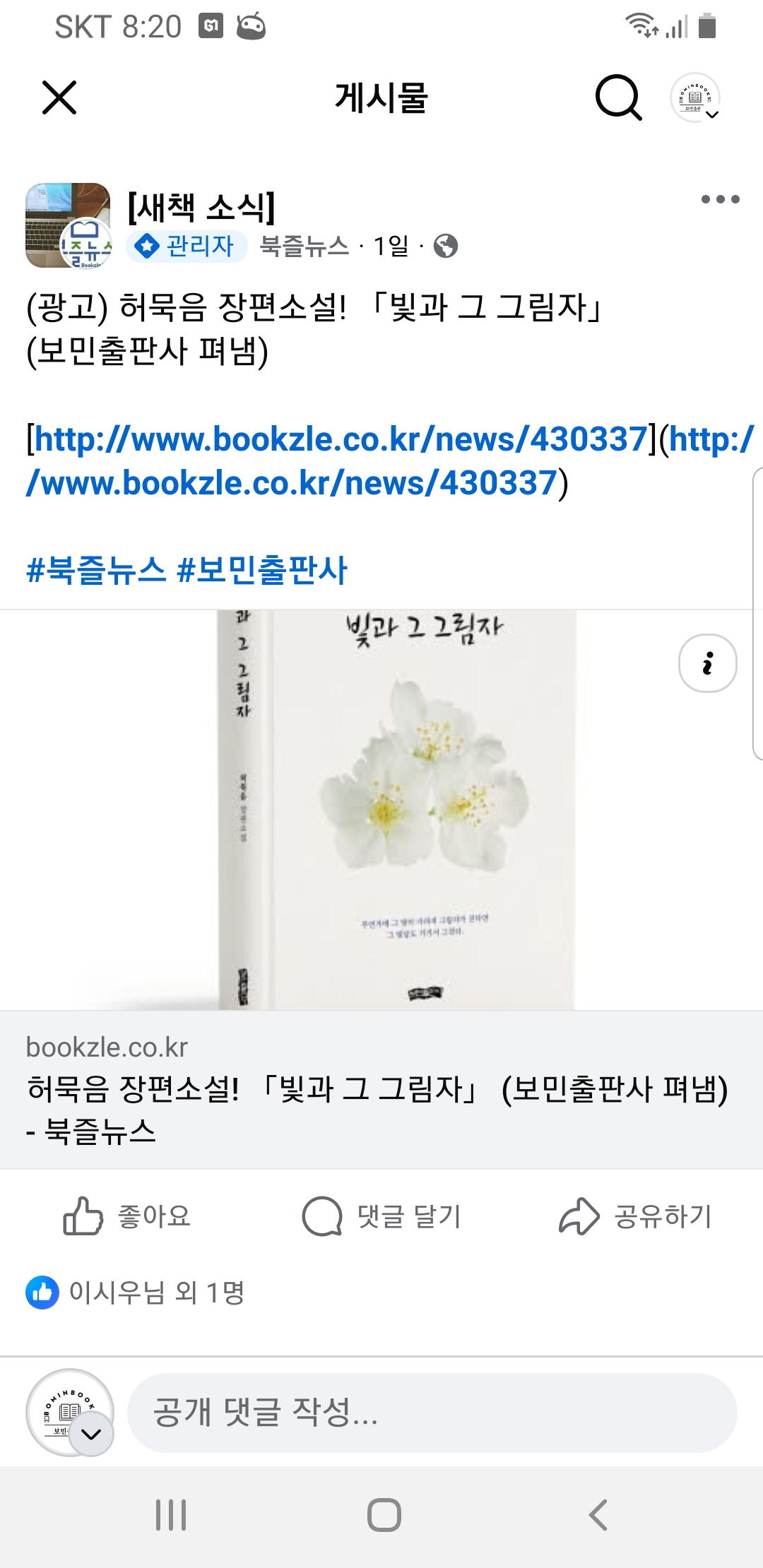The height and width of the screenshot is (1568, 763).
Task: Open profile switcher at top right
Action: pyautogui.click(x=695, y=97)
